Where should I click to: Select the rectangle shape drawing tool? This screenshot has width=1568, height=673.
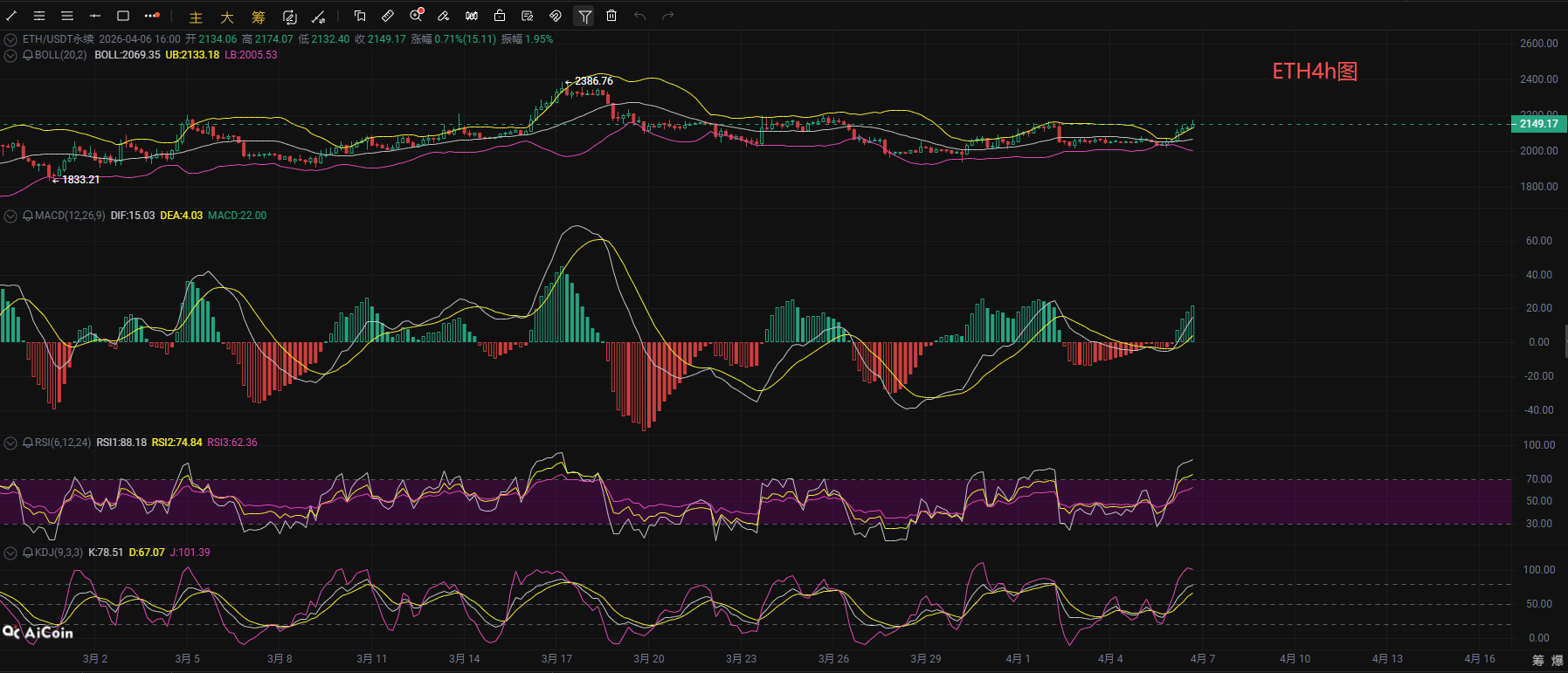pos(123,16)
